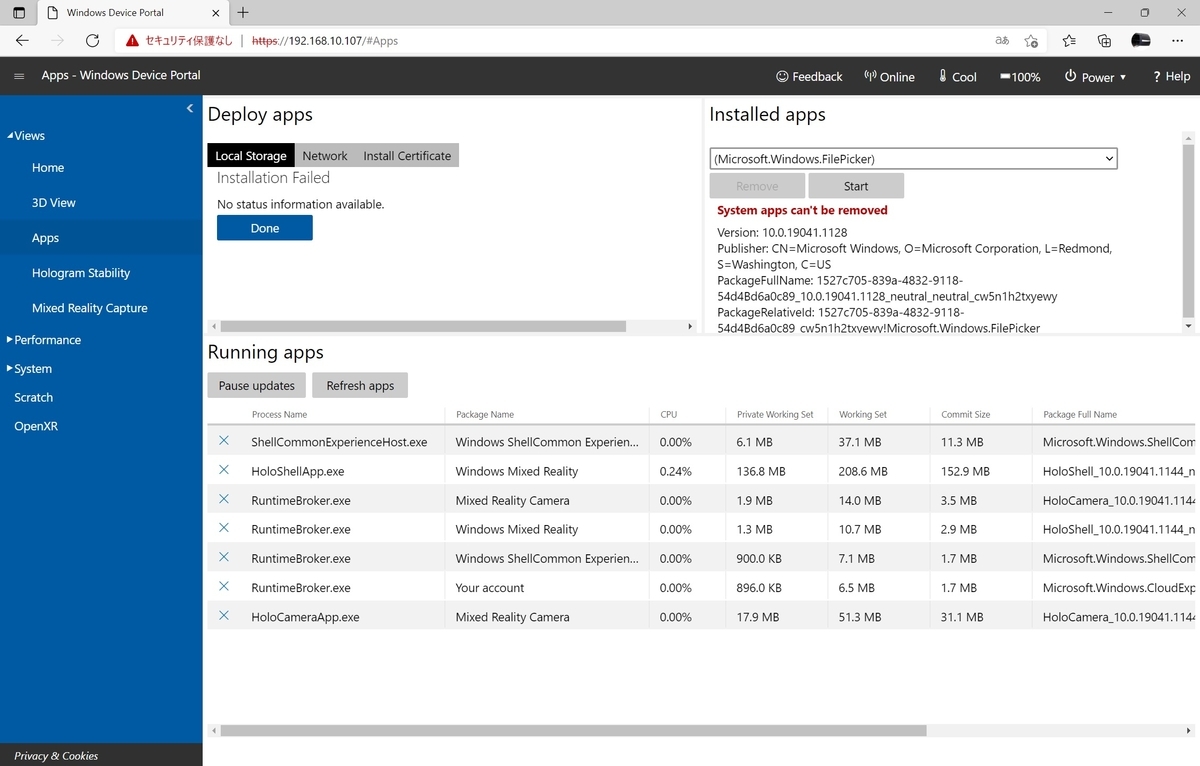Terminate Mixed Reality Camera RuntimeBroker with X
1200x766 pixels.
(x=224, y=499)
